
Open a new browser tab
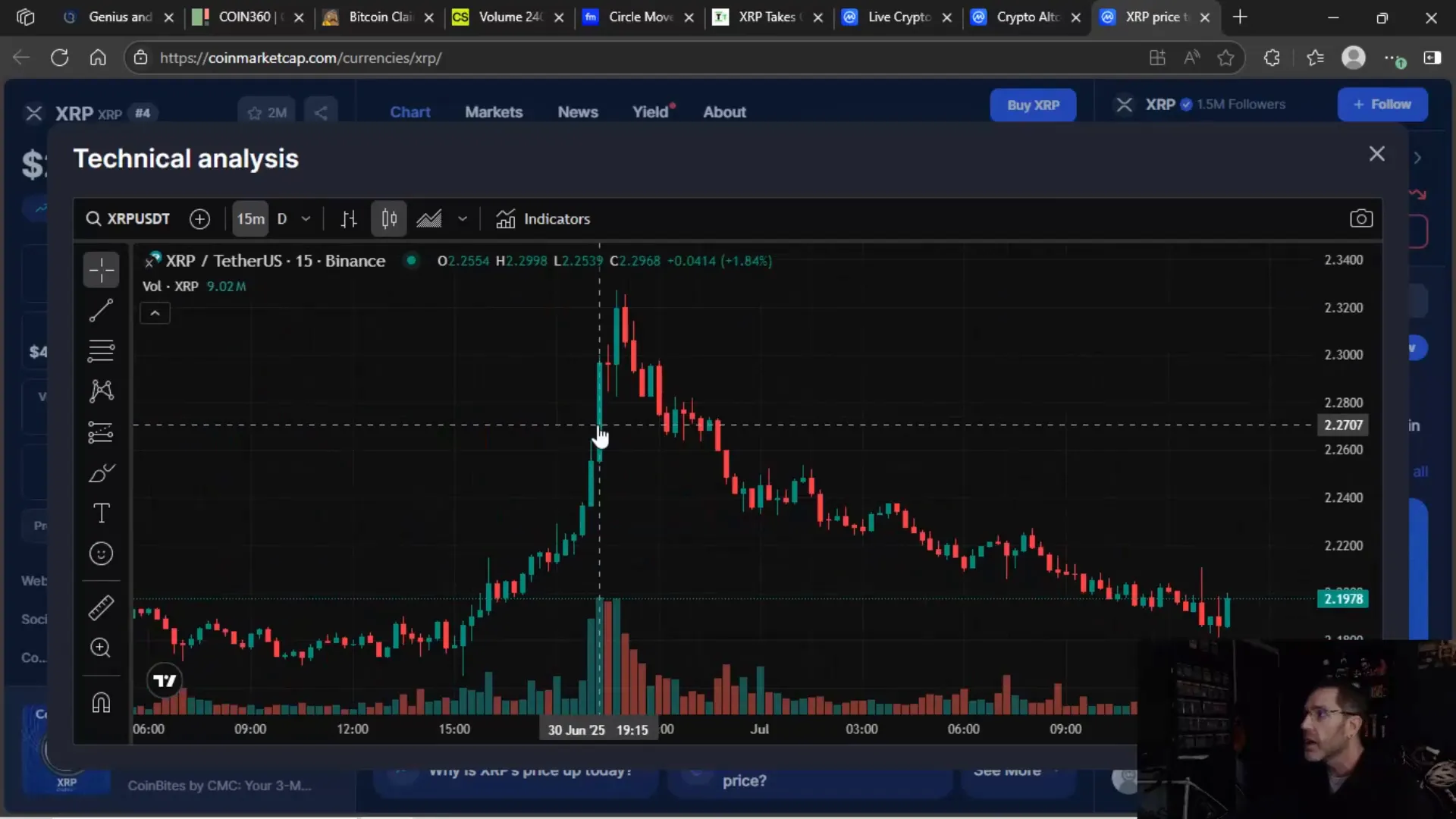[1240, 17]
